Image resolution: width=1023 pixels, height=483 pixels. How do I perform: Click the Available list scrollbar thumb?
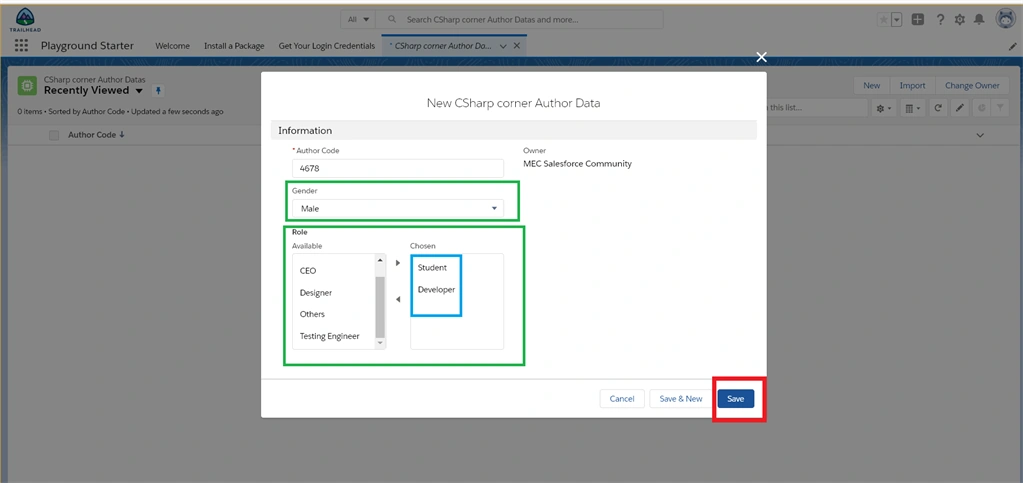click(x=380, y=307)
